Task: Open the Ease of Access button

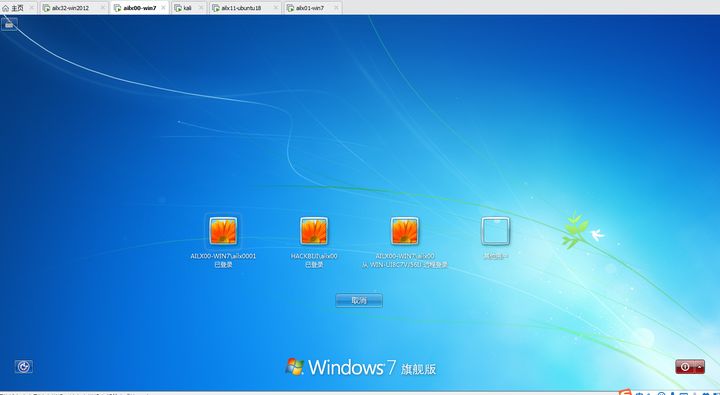Action: (23, 367)
